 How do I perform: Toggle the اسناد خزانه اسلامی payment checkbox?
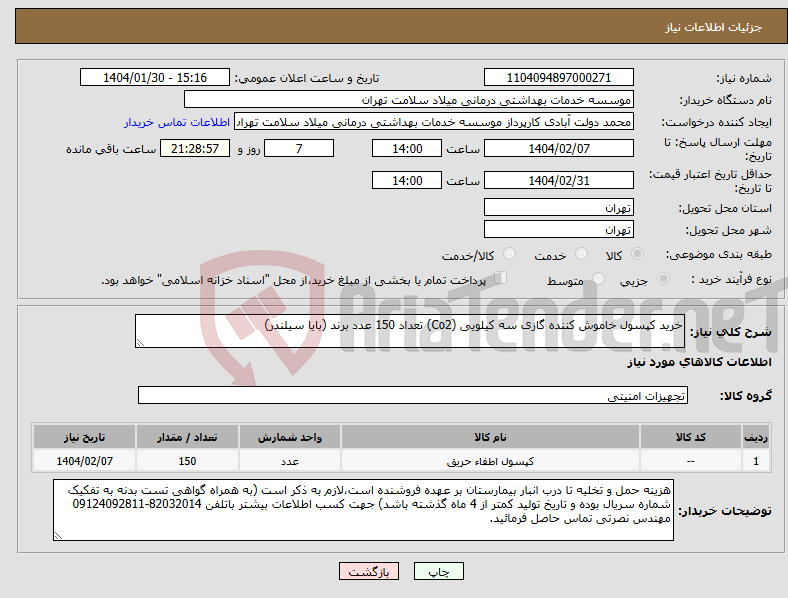coord(500,278)
